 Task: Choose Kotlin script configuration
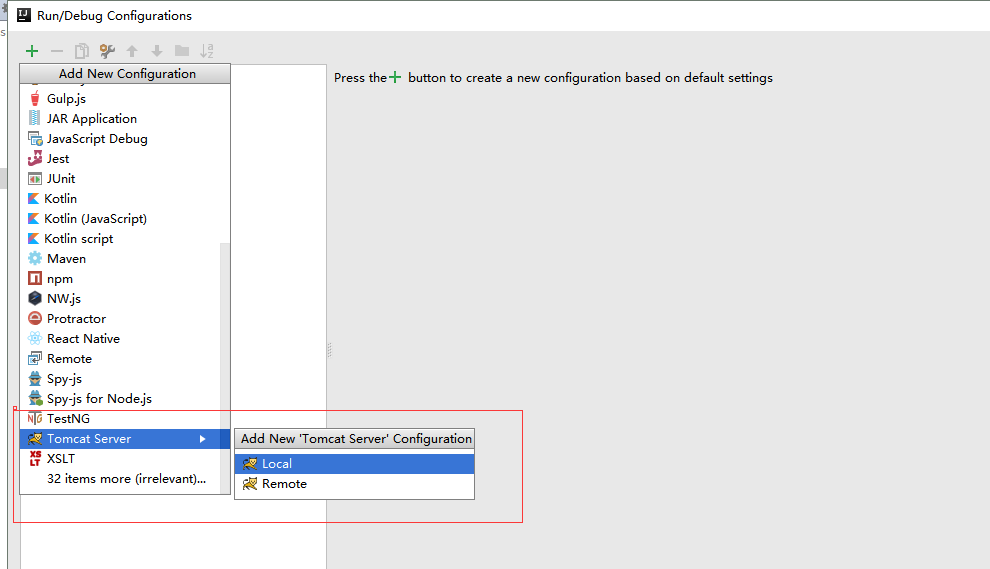click(x=125, y=239)
